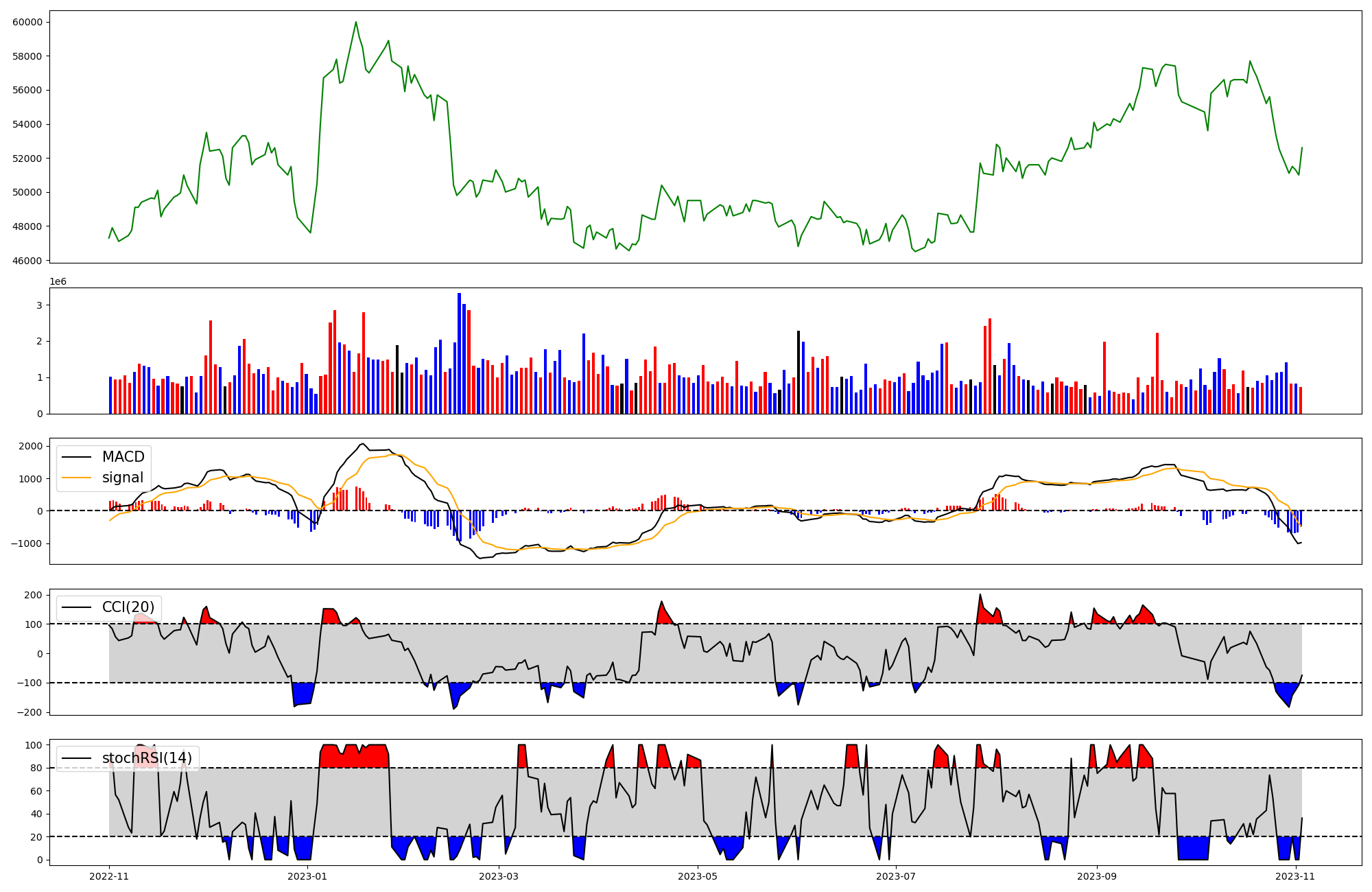The image size is (1372, 892).
Task: Click the orange signal legend line sample
Action: coord(76,478)
